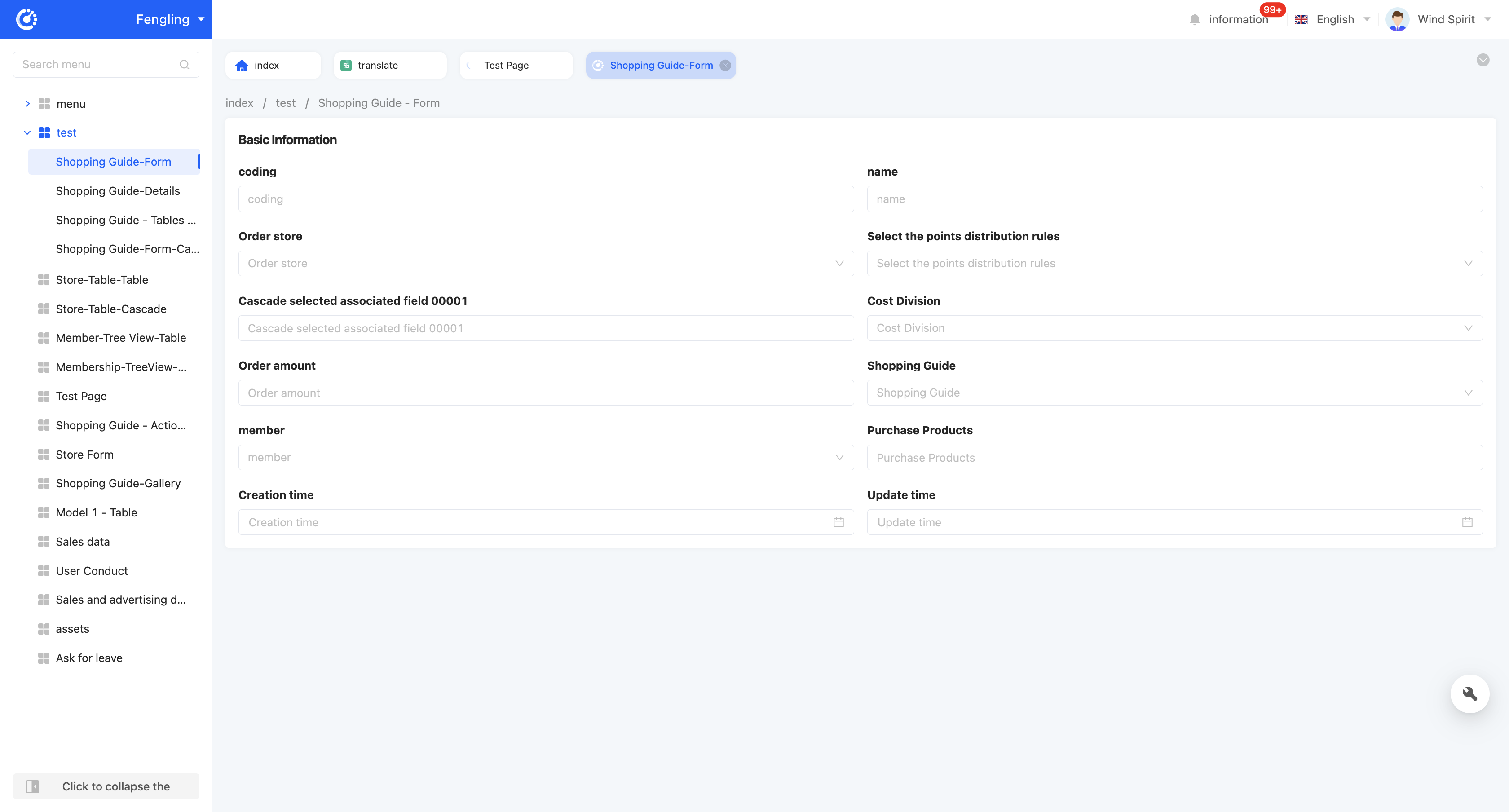Close the Shopping Guide-Form tab

(x=725, y=65)
